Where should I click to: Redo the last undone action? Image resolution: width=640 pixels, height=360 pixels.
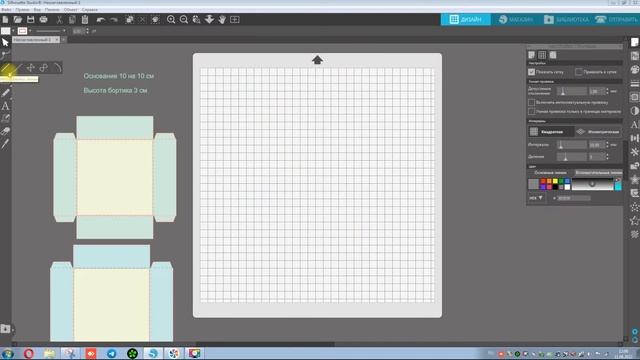pyautogui.click(x=114, y=20)
